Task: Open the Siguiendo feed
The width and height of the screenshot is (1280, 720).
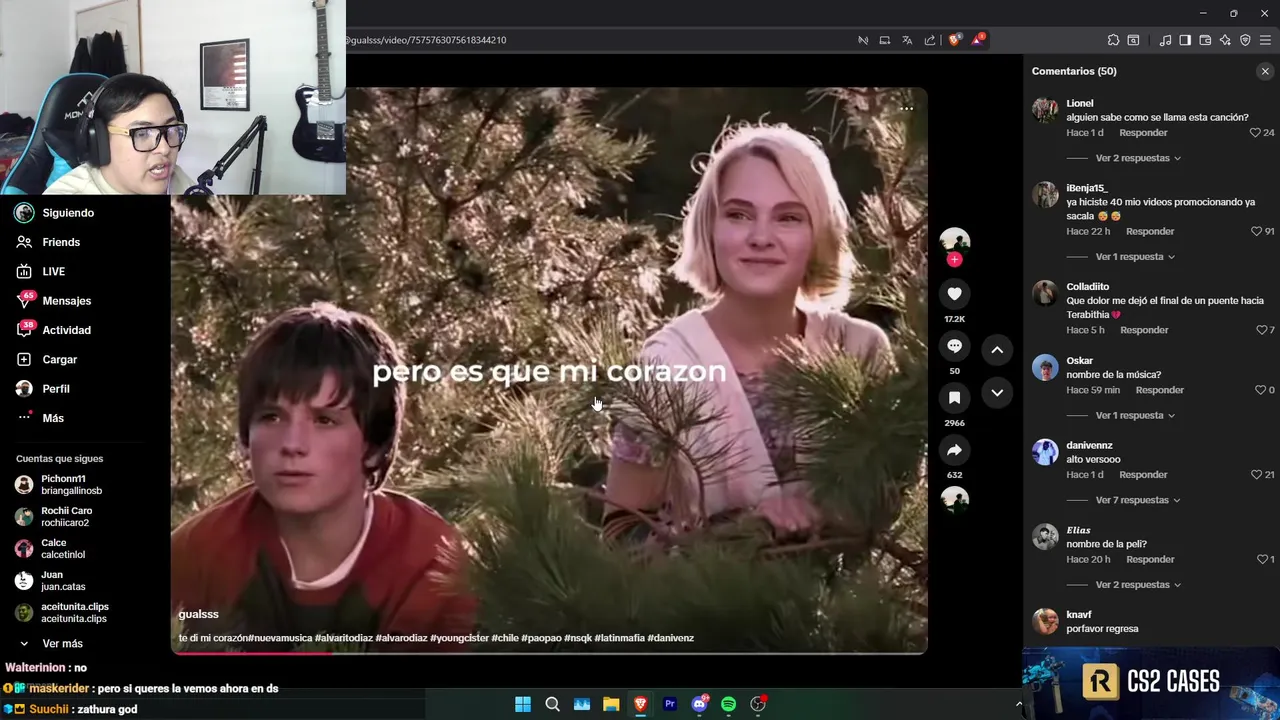Action: 68,213
